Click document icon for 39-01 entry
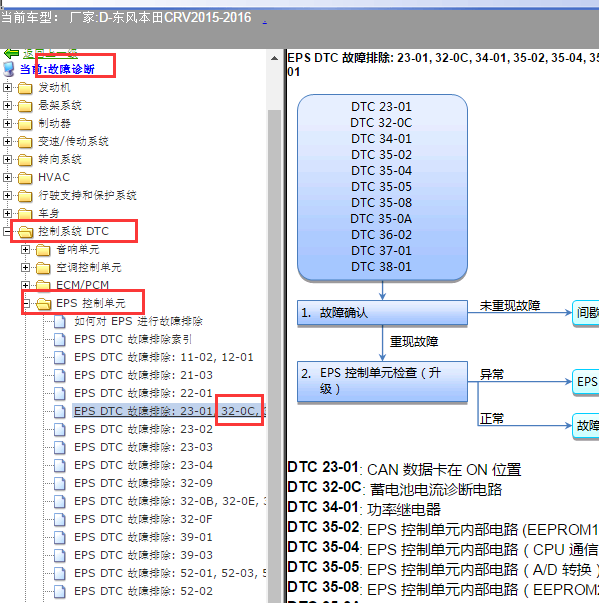This screenshot has width=599, height=603. 60,538
